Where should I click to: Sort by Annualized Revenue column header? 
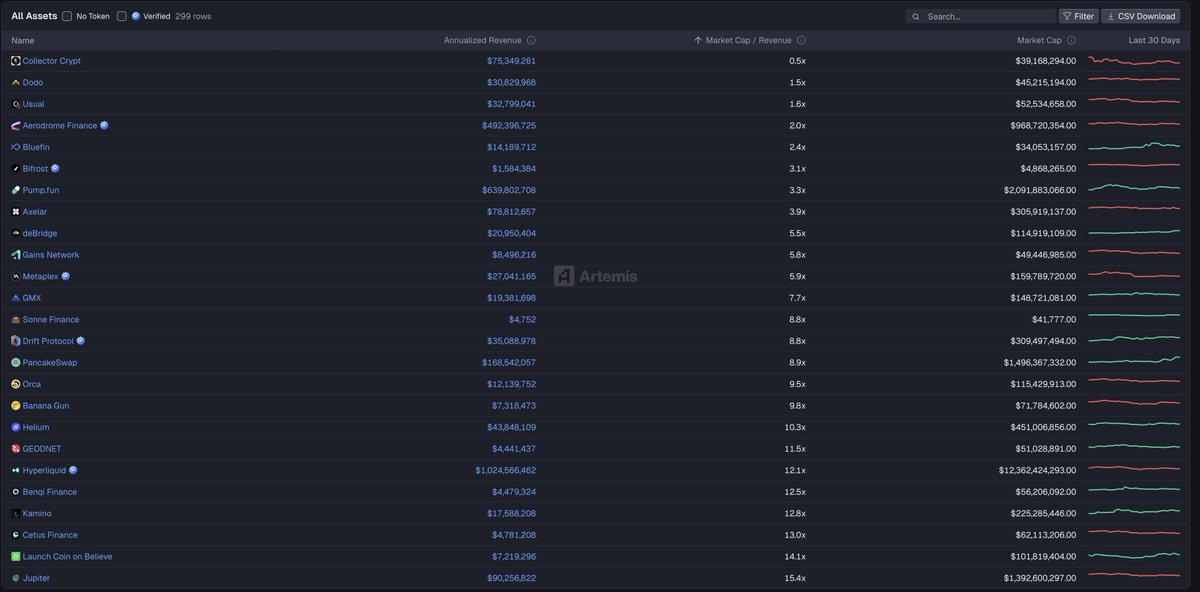482,40
